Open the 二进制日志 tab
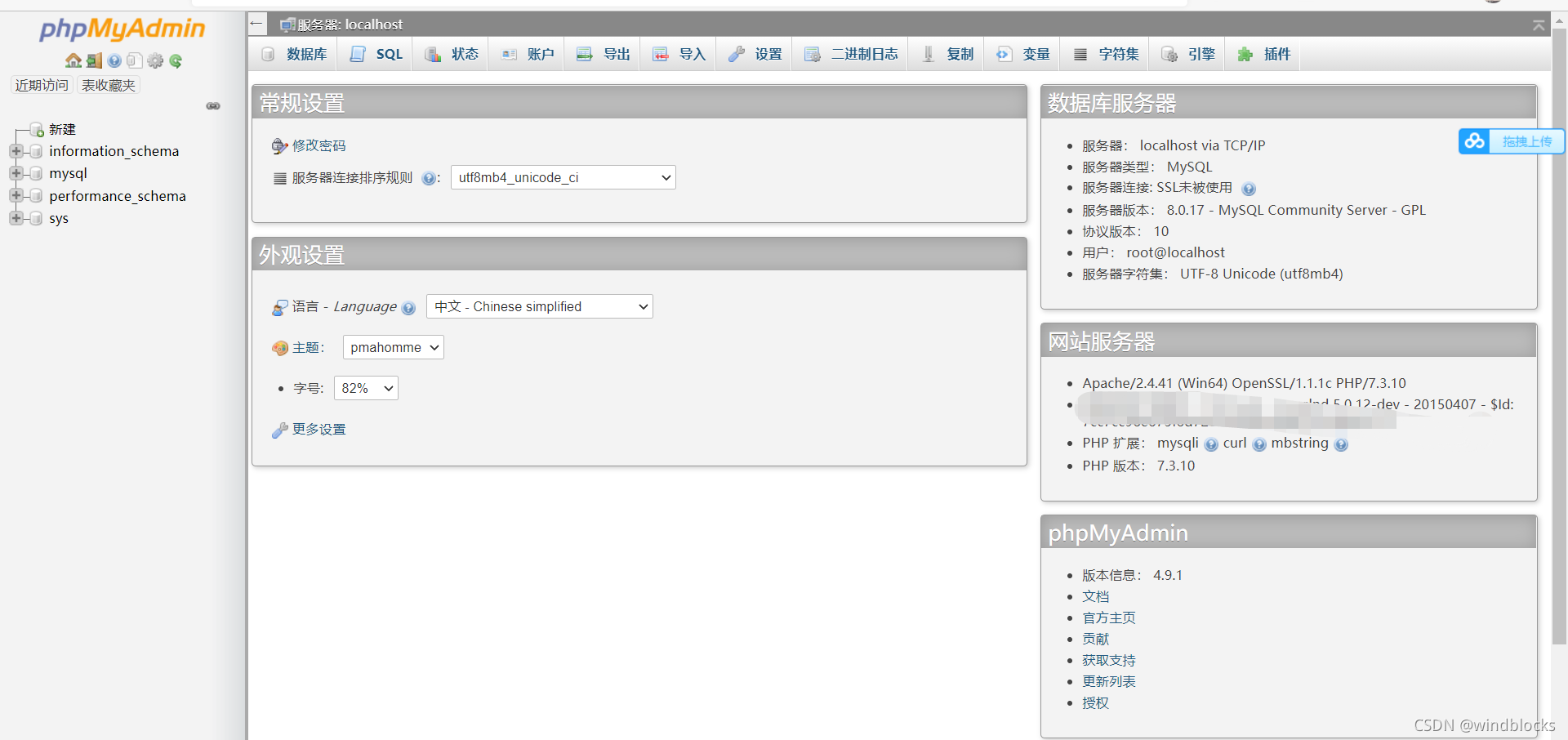1568x740 pixels. (x=851, y=54)
